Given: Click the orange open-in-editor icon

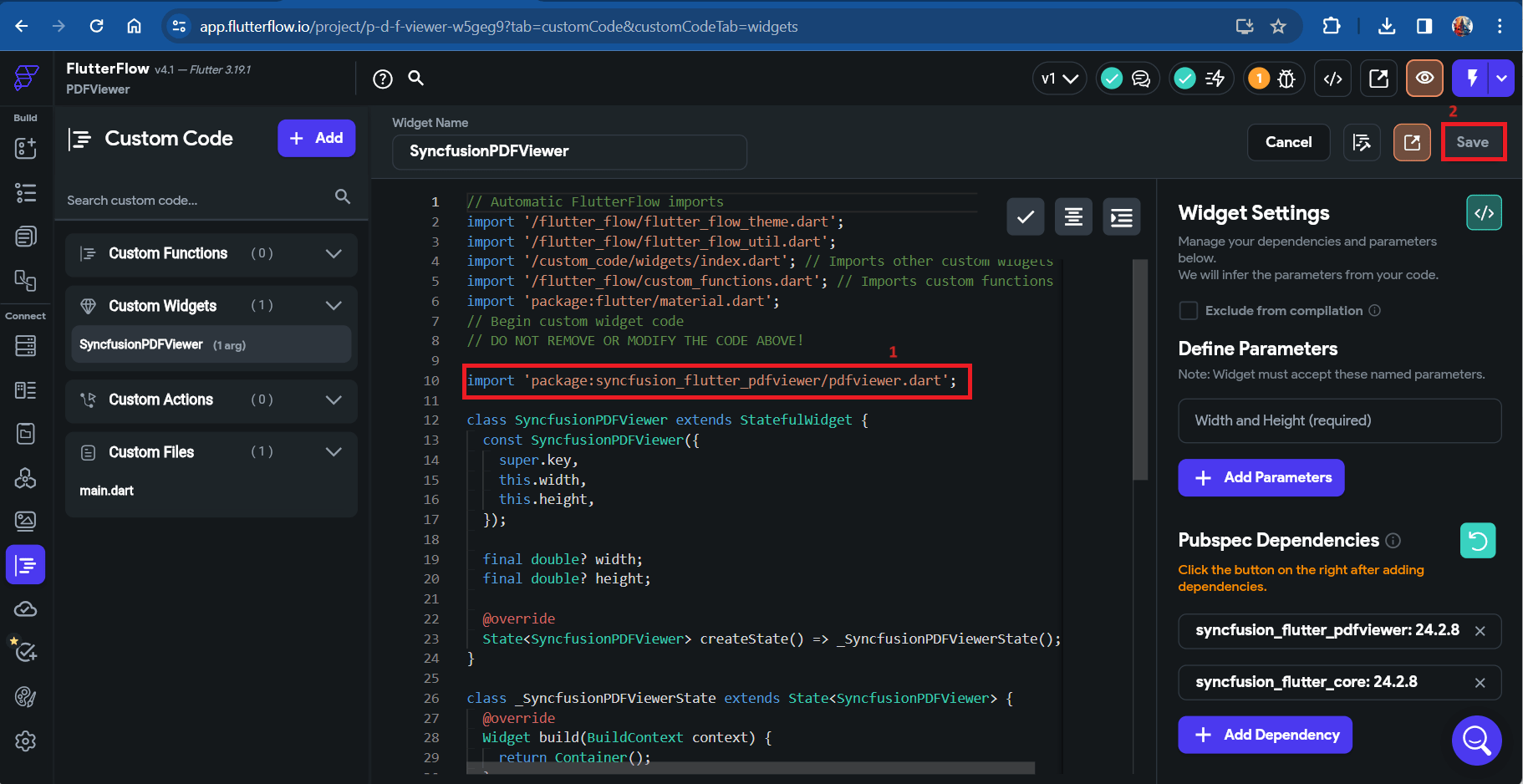Looking at the screenshot, I should tap(1413, 142).
